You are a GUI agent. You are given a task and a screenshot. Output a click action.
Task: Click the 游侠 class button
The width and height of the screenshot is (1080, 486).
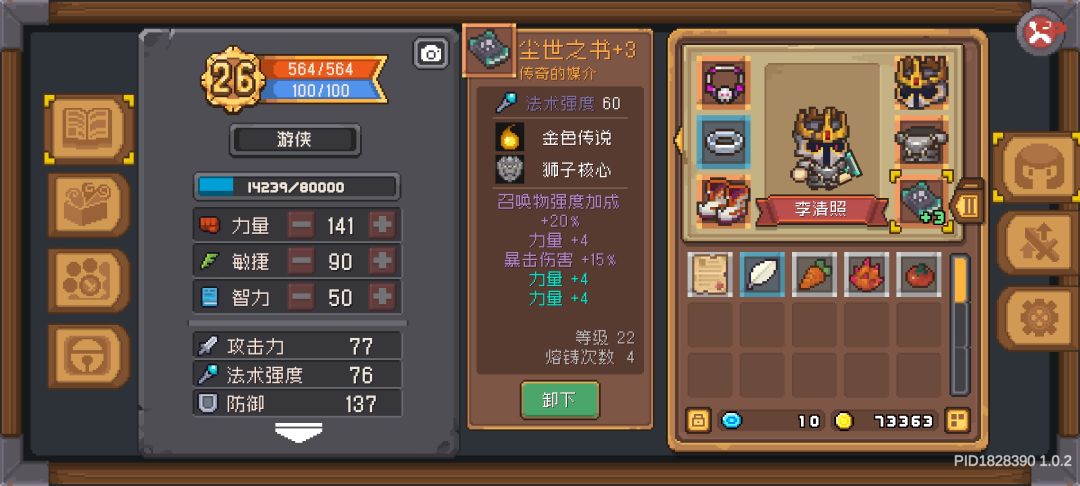[x=295, y=140]
